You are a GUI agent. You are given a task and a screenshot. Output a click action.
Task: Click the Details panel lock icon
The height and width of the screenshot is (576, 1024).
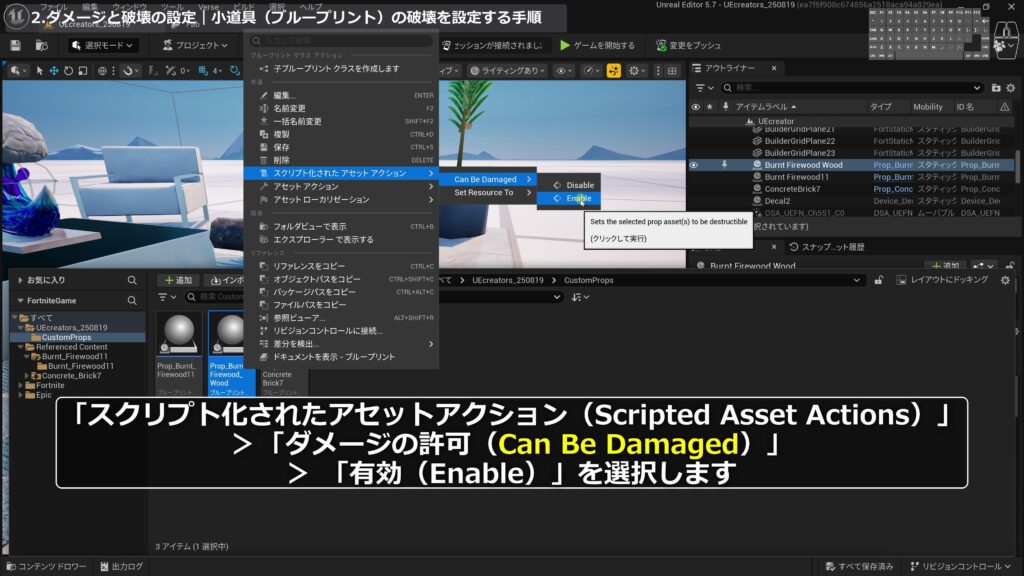[1010, 266]
